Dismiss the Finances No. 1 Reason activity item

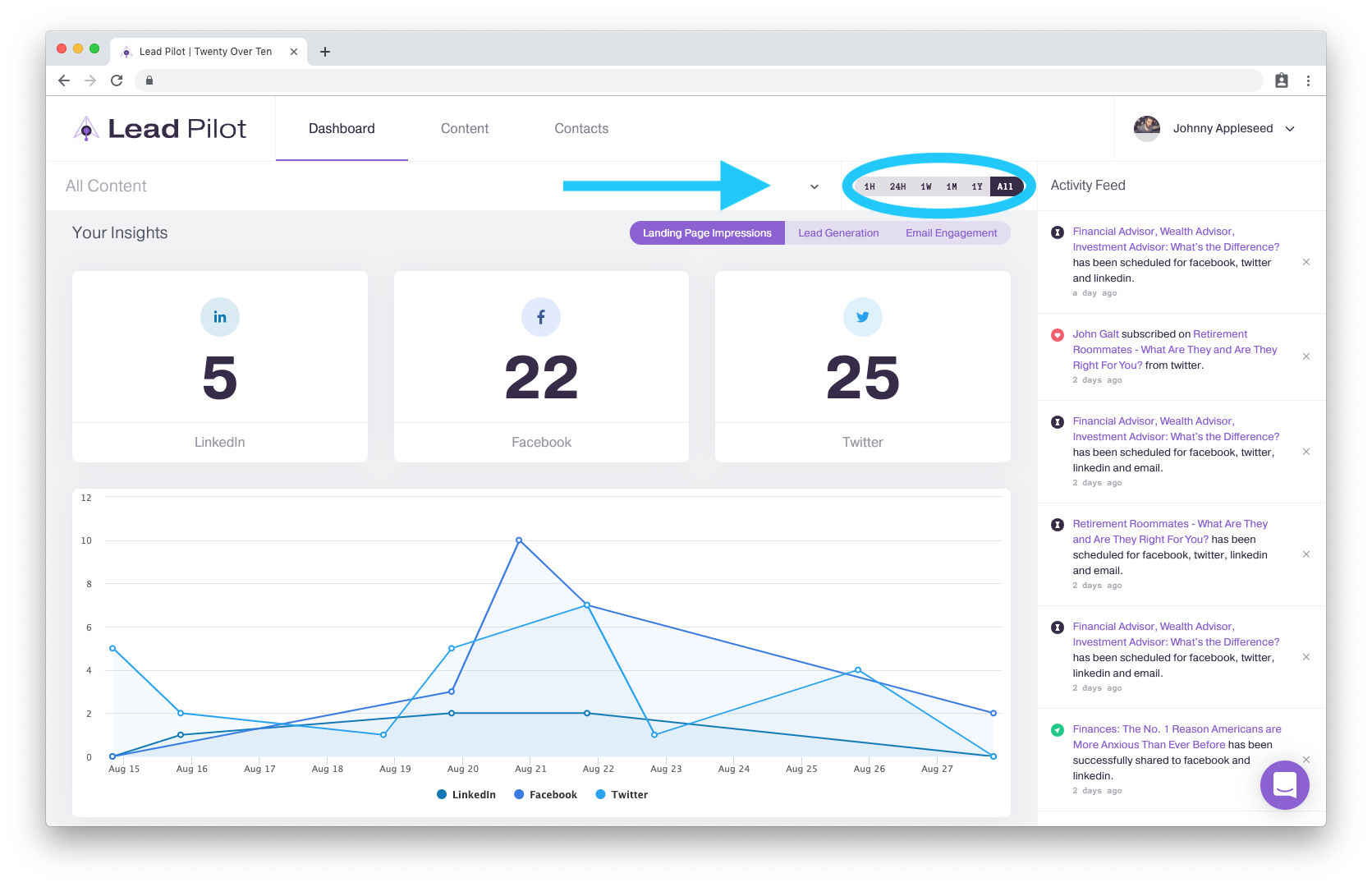(1306, 760)
